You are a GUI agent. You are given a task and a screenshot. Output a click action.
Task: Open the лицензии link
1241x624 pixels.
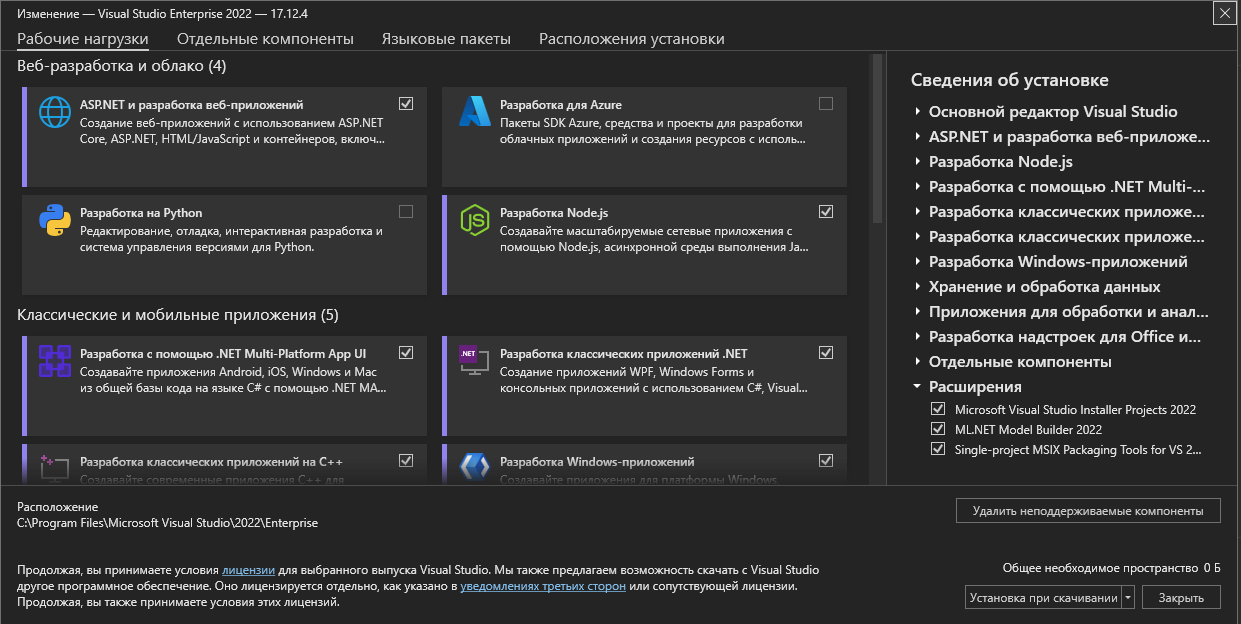click(x=241, y=570)
